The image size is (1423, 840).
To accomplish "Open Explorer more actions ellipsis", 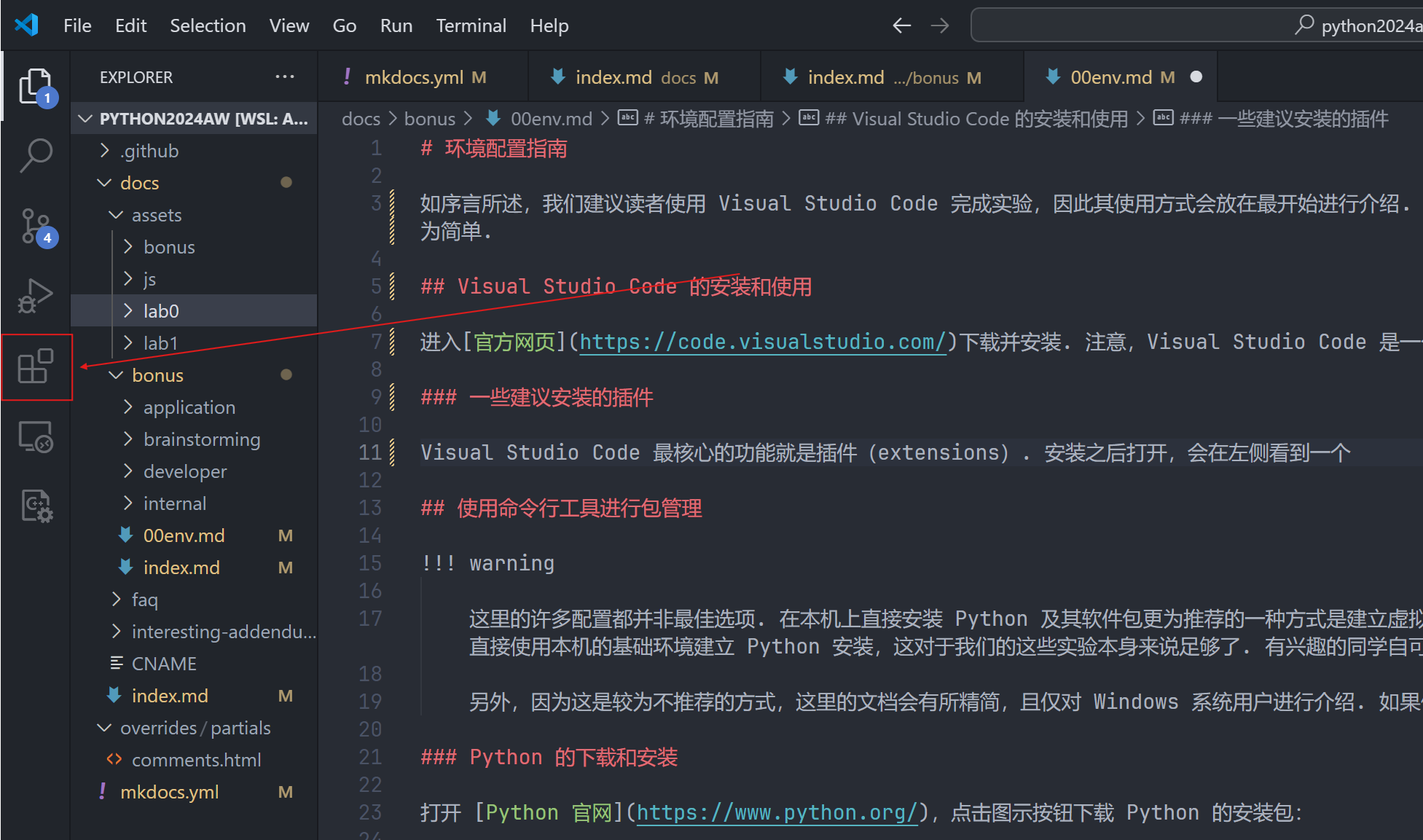I will [285, 77].
